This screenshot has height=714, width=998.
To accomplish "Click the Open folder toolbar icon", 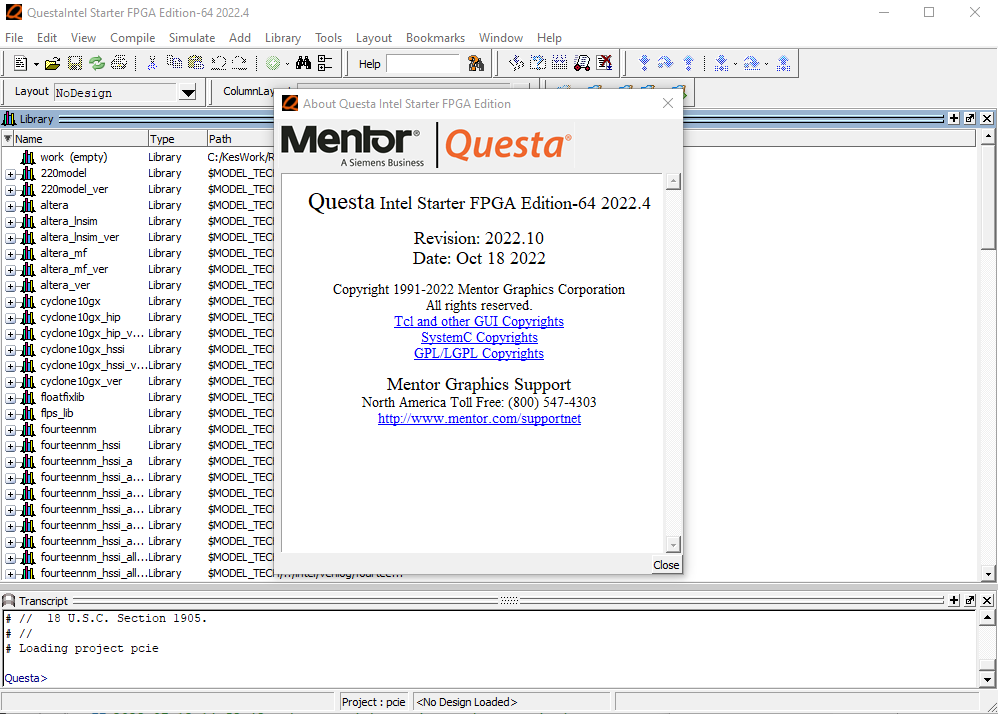I will [52, 63].
